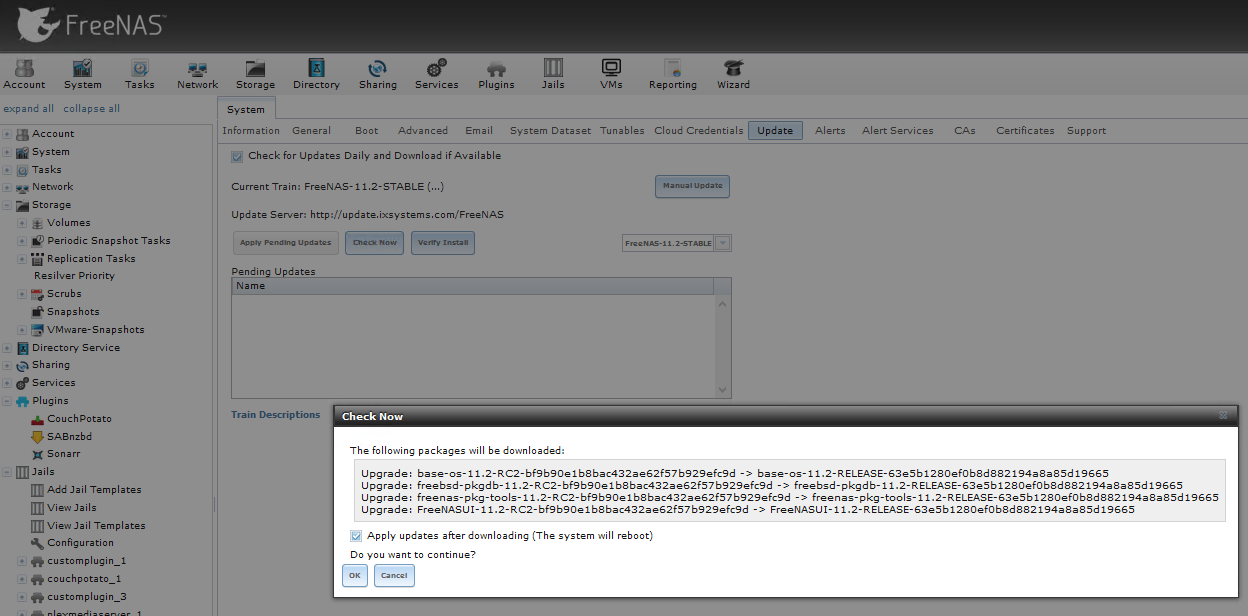Screen dimensions: 1248x616
Task: Click the collapse all link
Action: [92, 109]
